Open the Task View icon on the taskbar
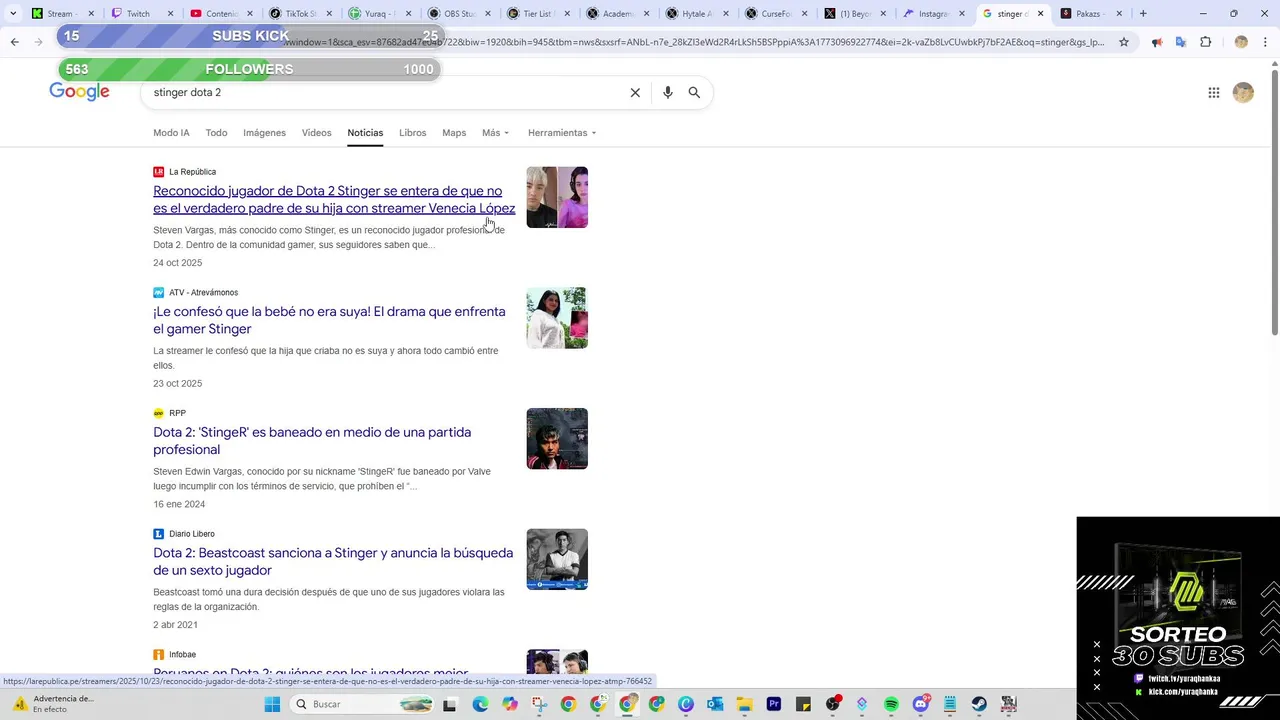Image resolution: width=1280 pixels, height=720 pixels. pos(450,704)
